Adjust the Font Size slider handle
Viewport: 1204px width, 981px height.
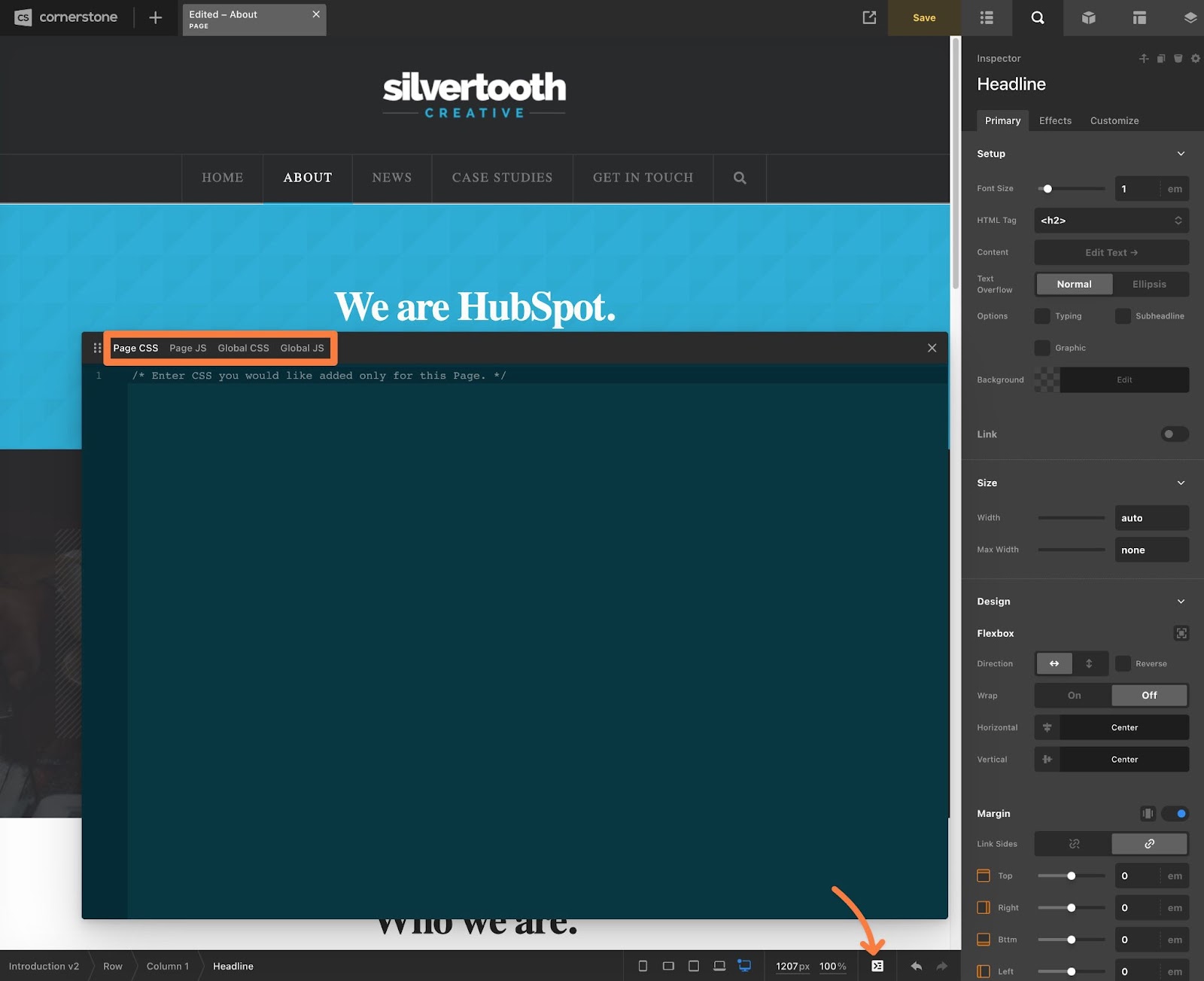[x=1047, y=189]
